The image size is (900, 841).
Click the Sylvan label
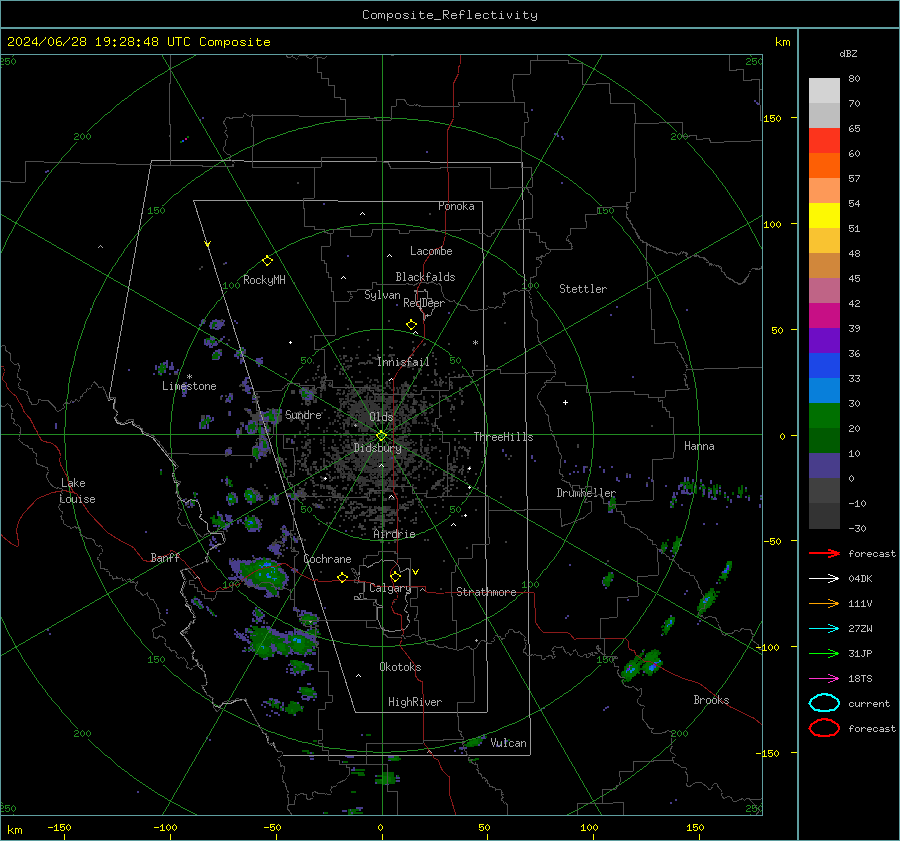[x=382, y=295]
